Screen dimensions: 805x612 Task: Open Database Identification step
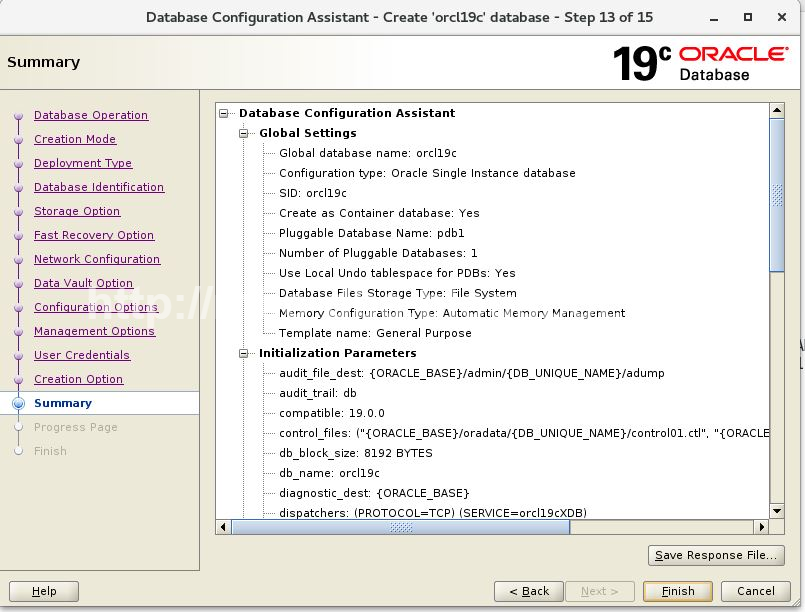pos(99,187)
